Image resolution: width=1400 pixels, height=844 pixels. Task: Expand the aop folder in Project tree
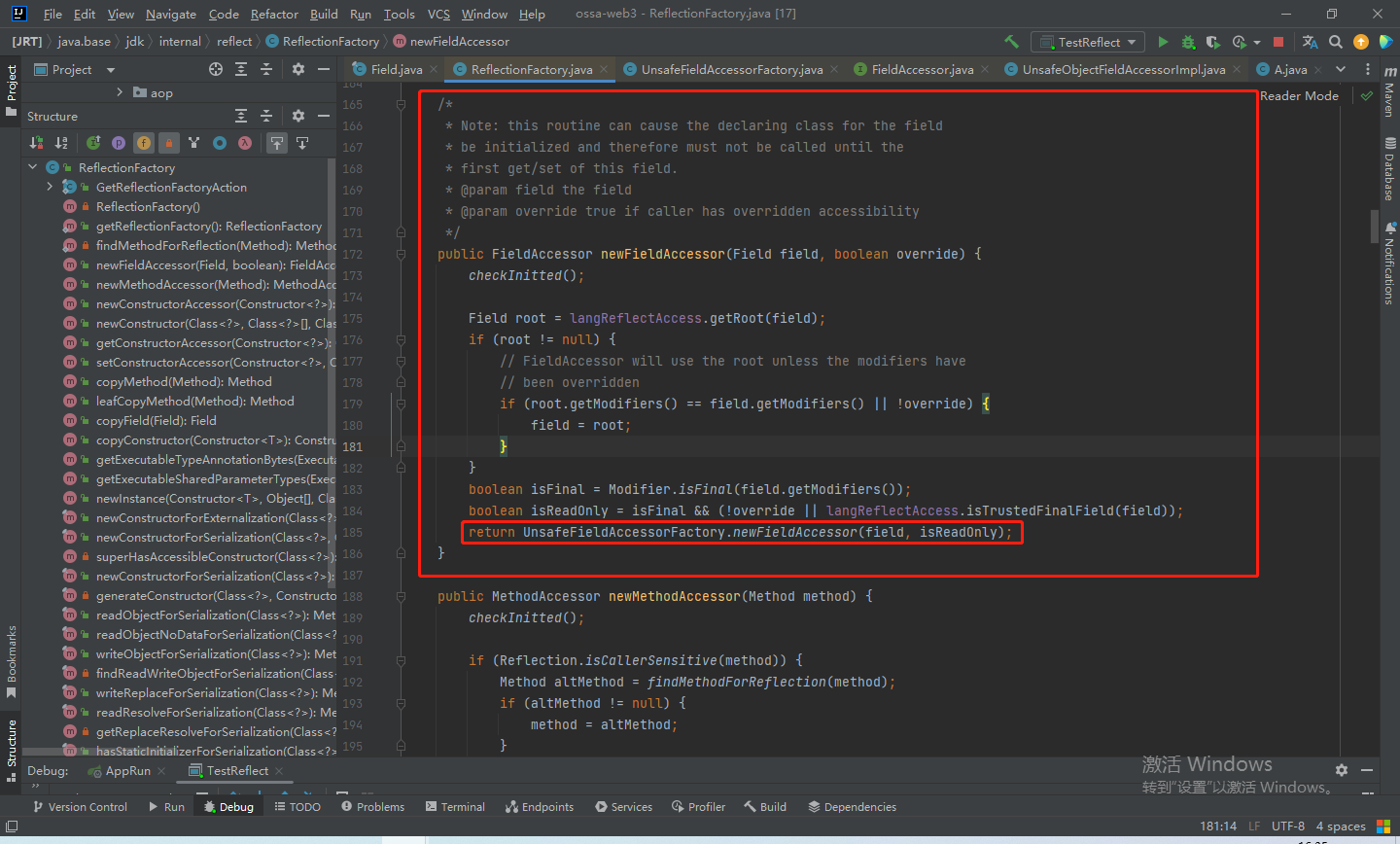[x=120, y=92]
